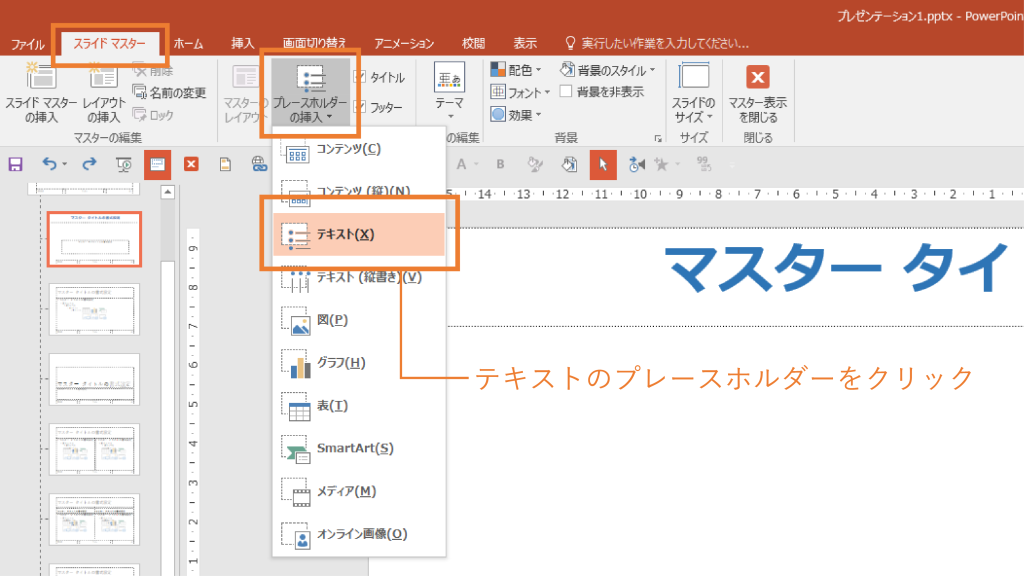This screenshot has height=576, width=1024.
Task: Choose Online Image (オンライン画像) placeholder
Action: pos(359,534)
